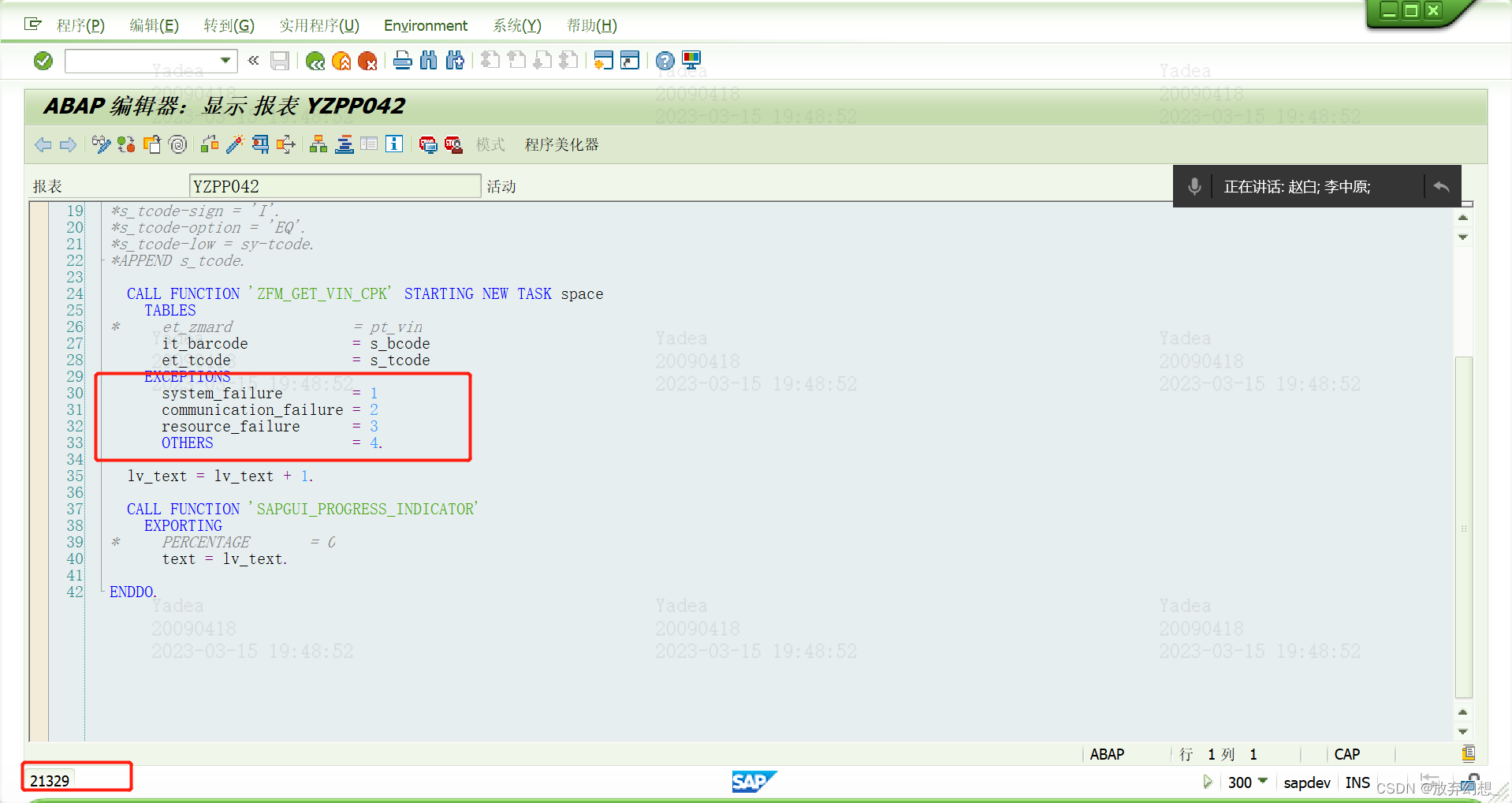Click the Save diskette icon
Viewport: 1512px width, 803px height.
[279, 61]
